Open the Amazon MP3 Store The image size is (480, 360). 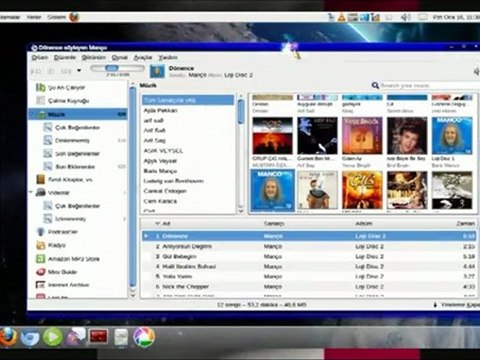pyautogui.click(x=74, y=259)
